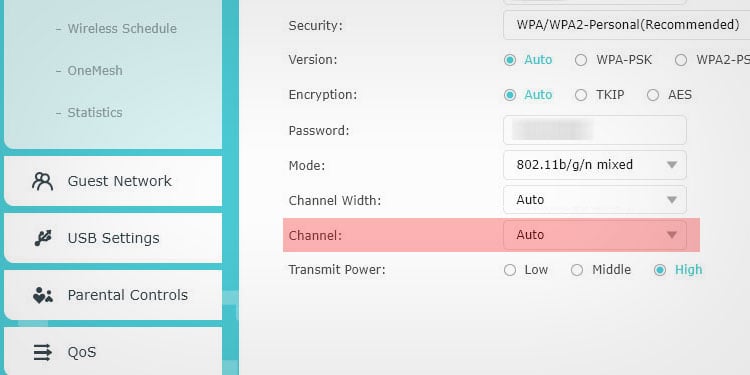The height and width of the screenshot is (375, 750).
Task: Set Transmit Power to Low
Action: [510, 270]
